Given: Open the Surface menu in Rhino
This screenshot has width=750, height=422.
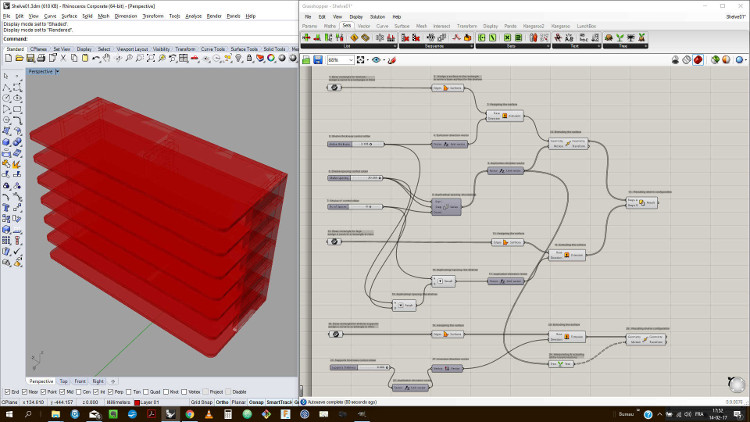Looking at the screenshot, I should [69, 16].
